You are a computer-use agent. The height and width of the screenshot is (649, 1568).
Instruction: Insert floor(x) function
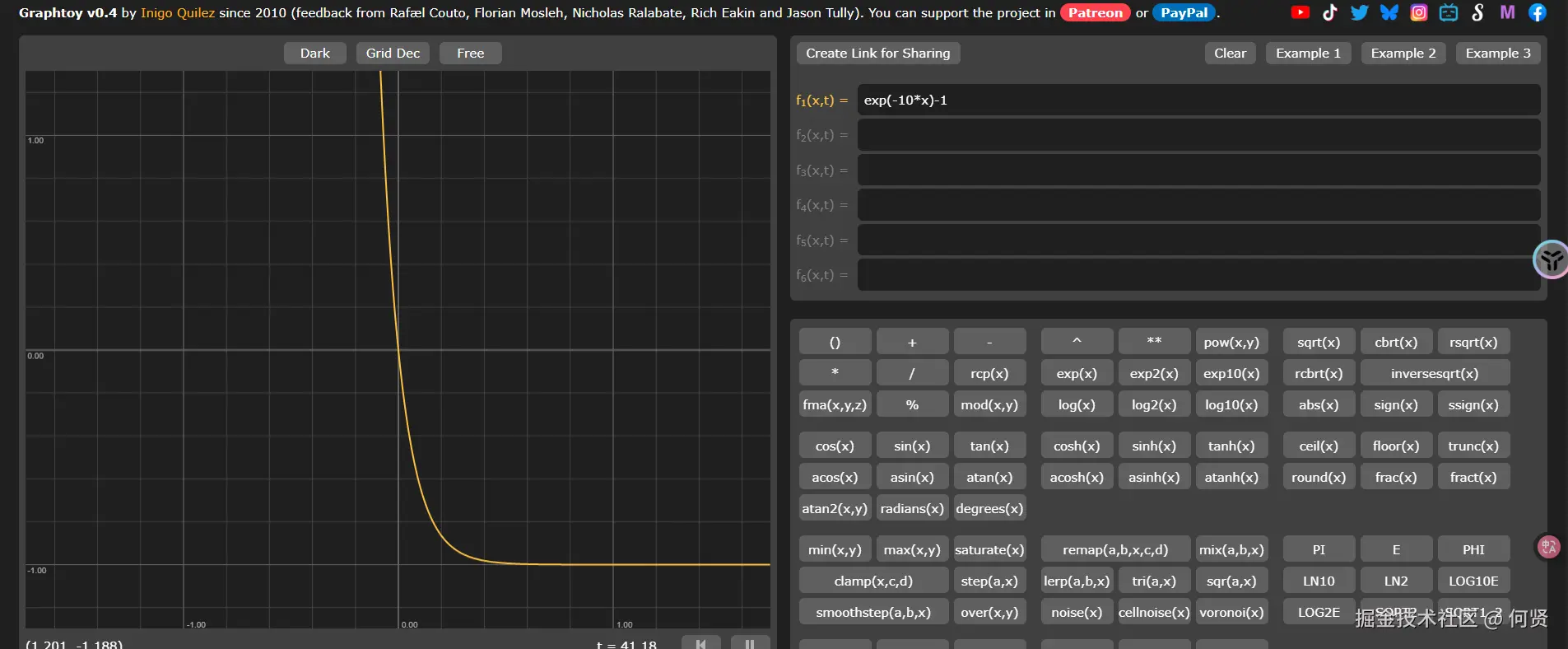coord(1396,446)
